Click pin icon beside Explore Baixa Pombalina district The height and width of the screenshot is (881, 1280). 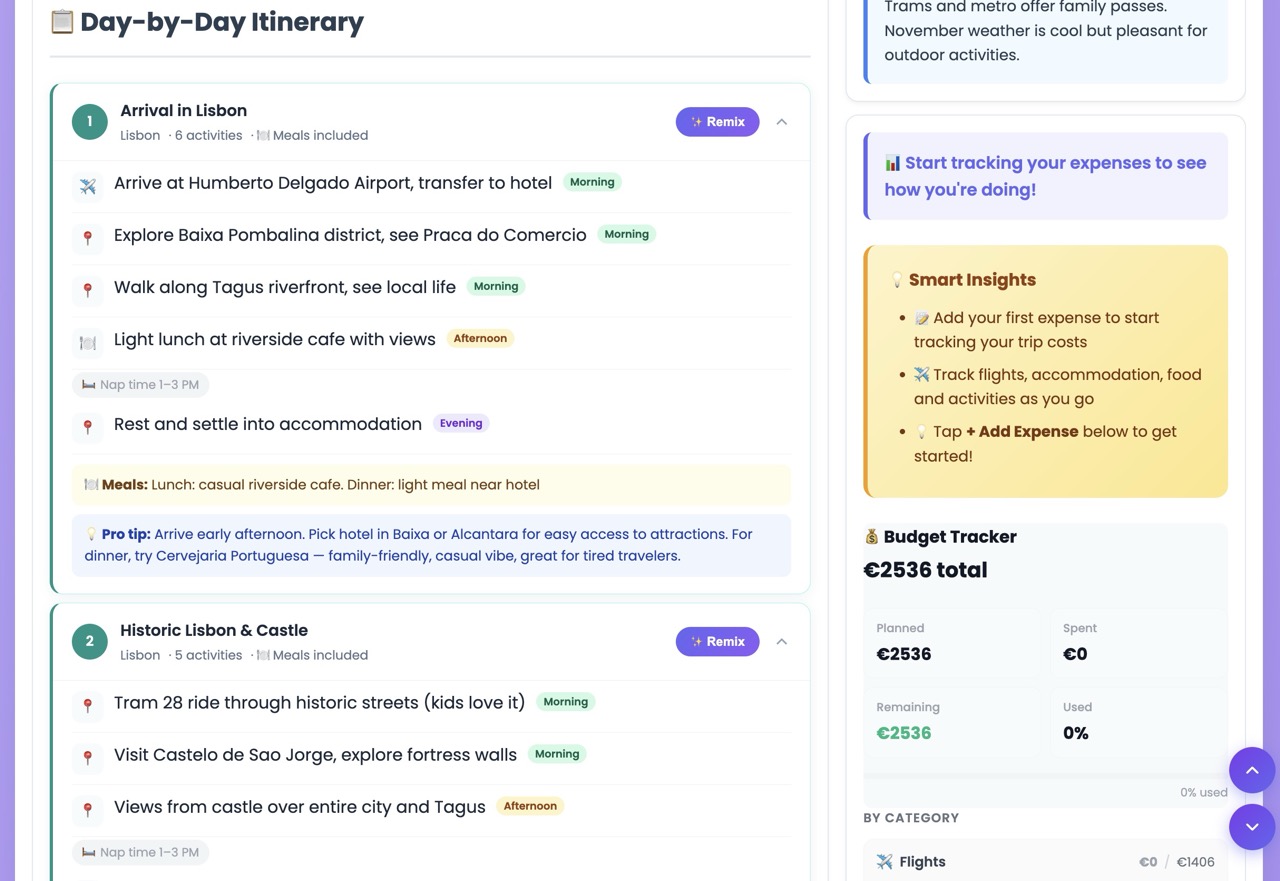pos(88,238)
